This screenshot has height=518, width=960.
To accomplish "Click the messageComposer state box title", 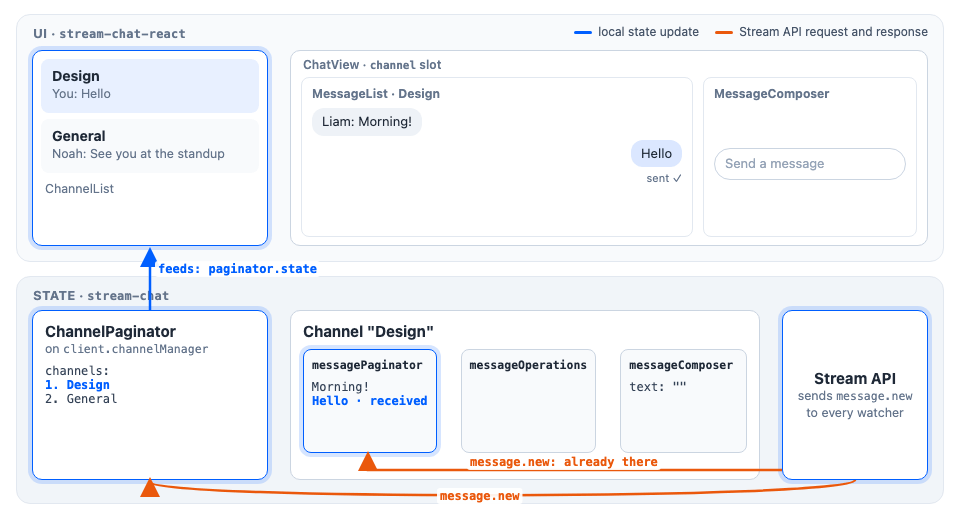I will tap(681, 365).
